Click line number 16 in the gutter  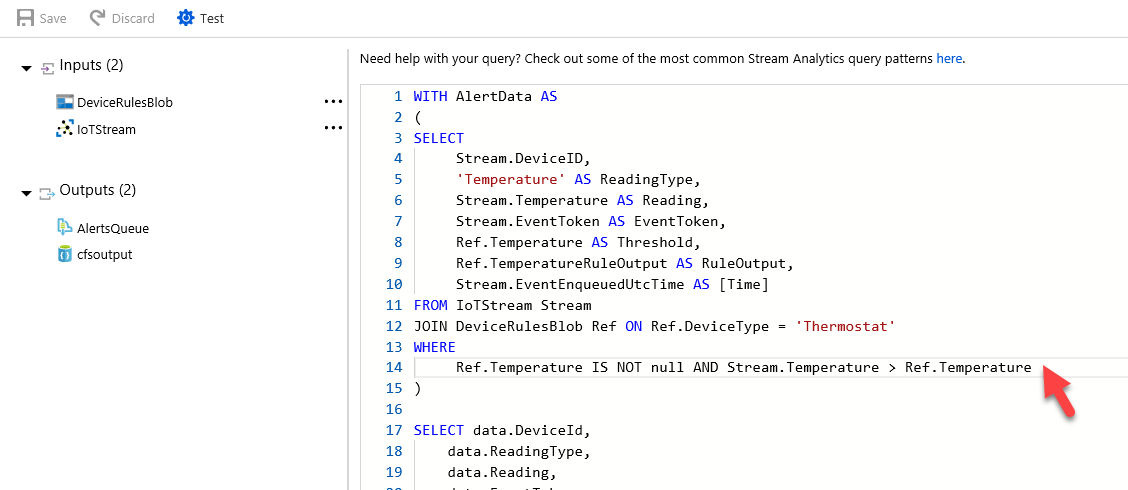tap(394, 409)
